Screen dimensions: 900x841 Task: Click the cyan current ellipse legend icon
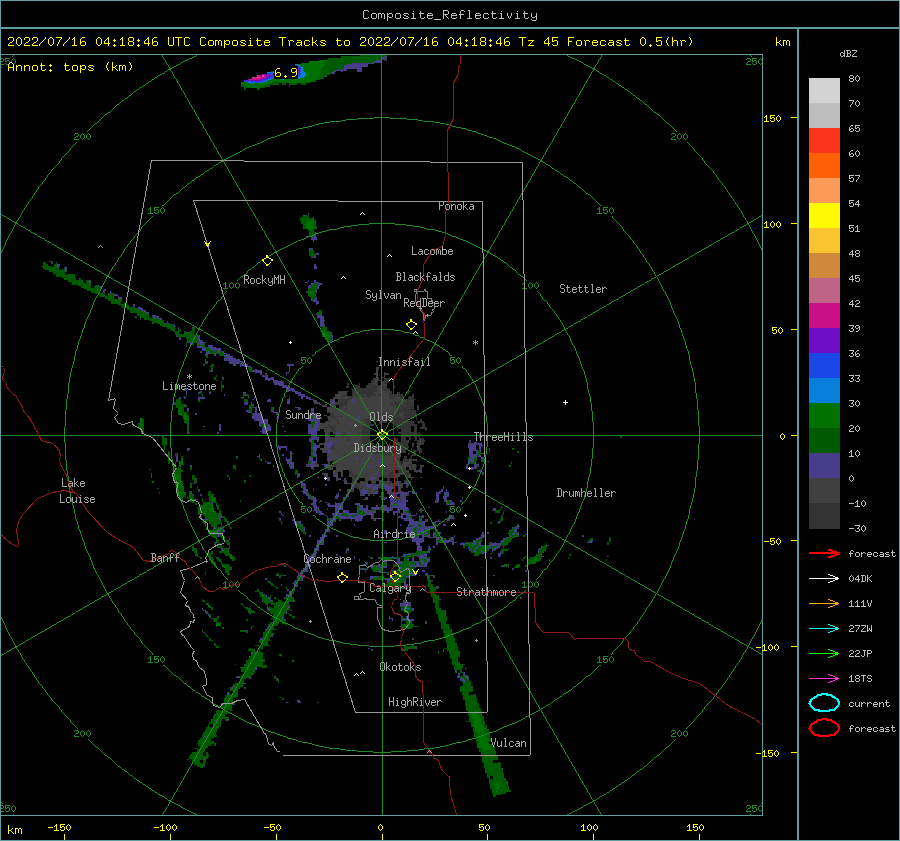(824, 703)
